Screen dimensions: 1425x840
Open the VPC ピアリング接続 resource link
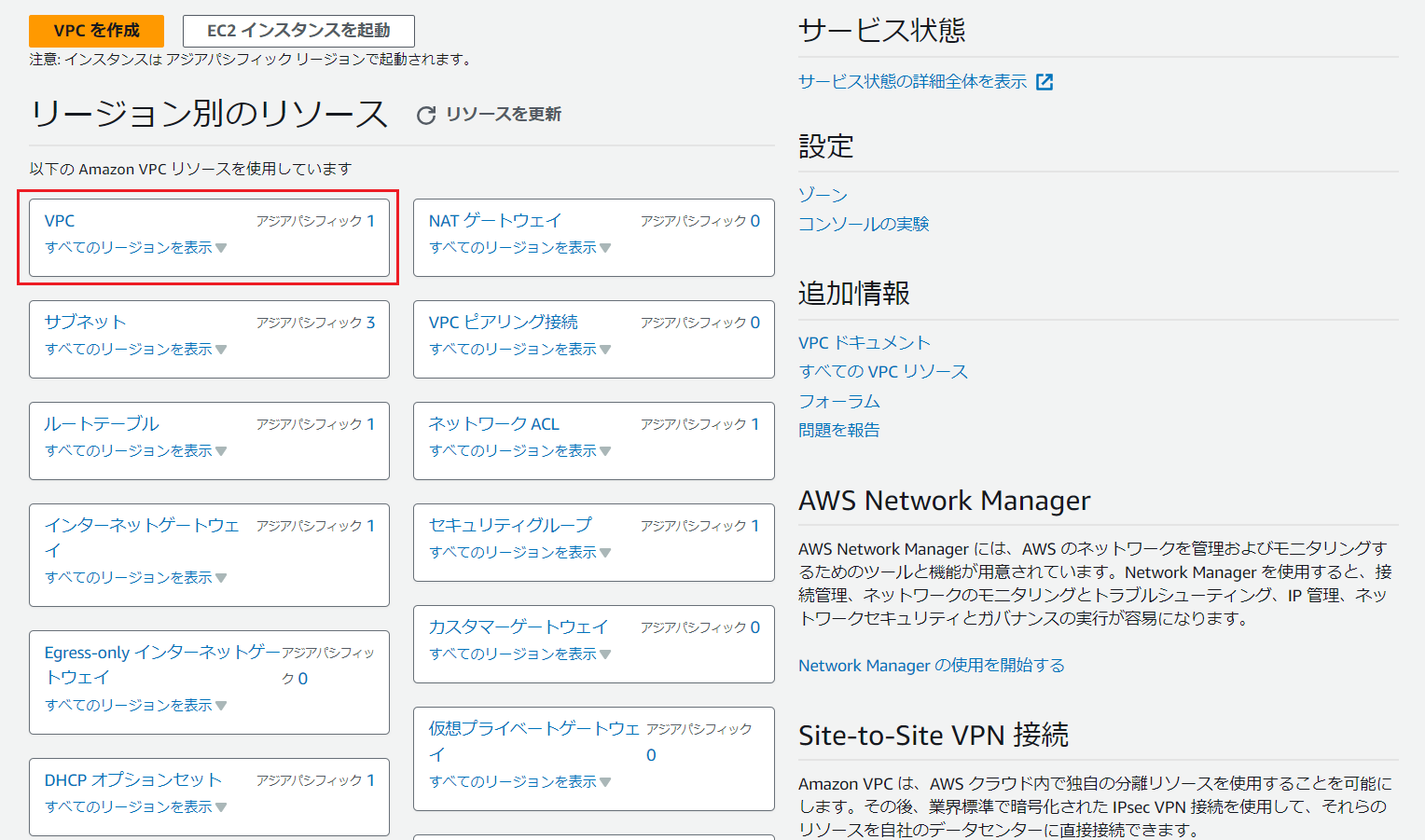(503, 323)
